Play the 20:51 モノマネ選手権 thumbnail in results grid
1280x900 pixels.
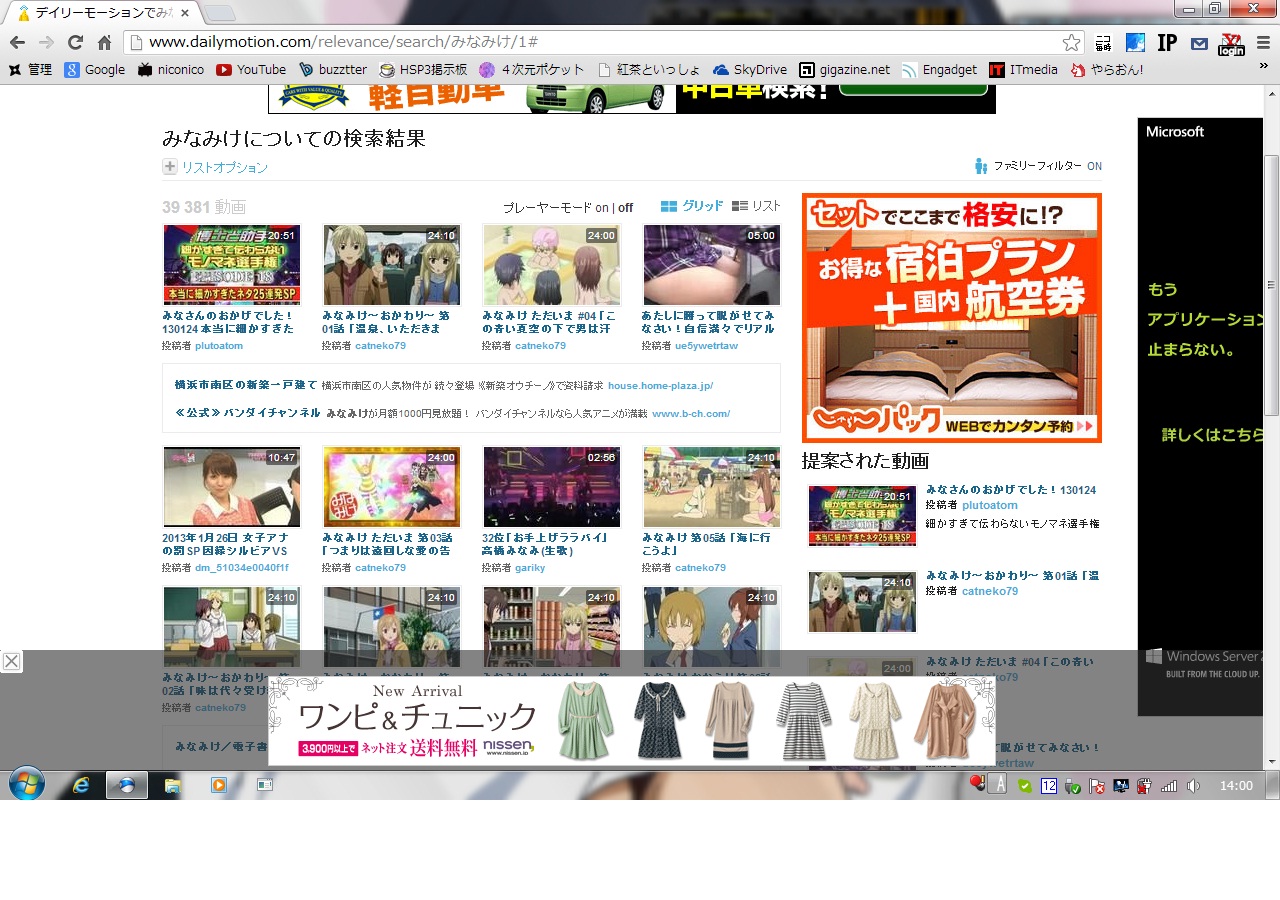click(x=232, y=265)
